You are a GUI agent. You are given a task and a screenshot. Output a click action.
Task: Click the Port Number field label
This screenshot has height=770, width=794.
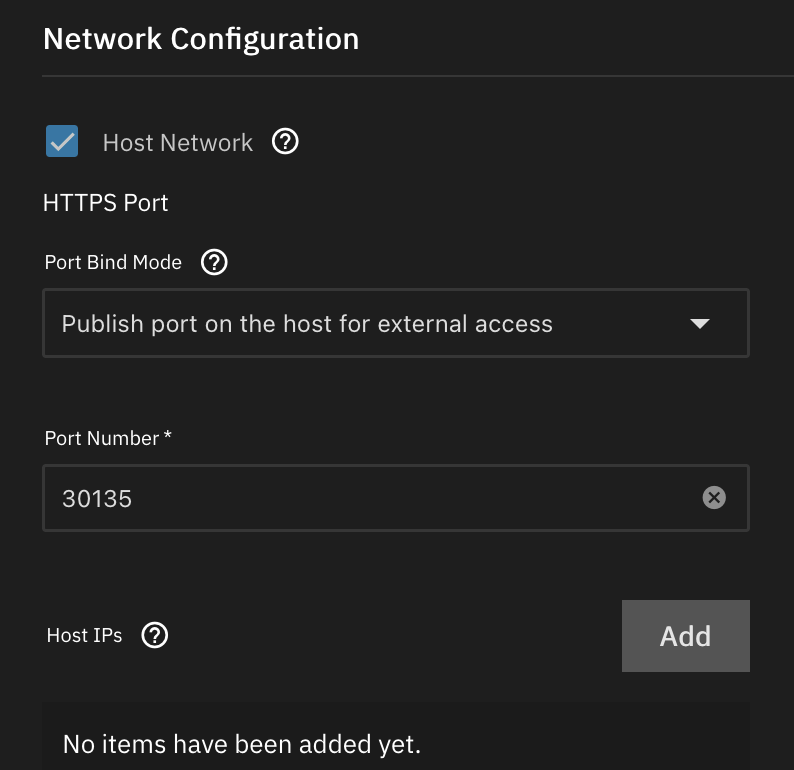pyautogui.click(x=102, y=438)
